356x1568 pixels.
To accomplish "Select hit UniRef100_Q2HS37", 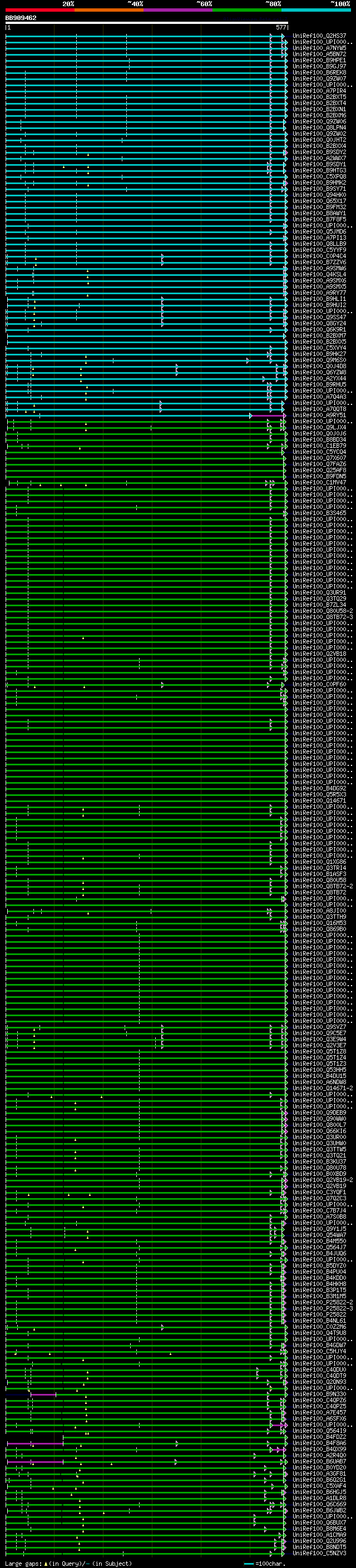I will [319, 36].
